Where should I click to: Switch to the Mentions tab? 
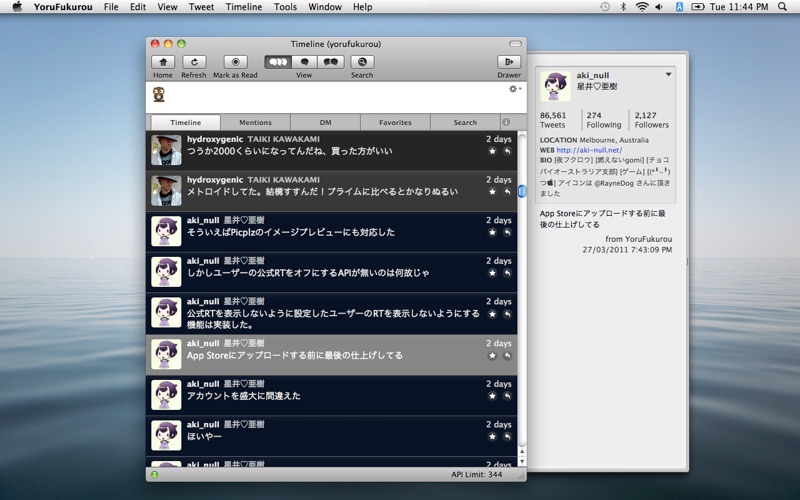(255, 122)
